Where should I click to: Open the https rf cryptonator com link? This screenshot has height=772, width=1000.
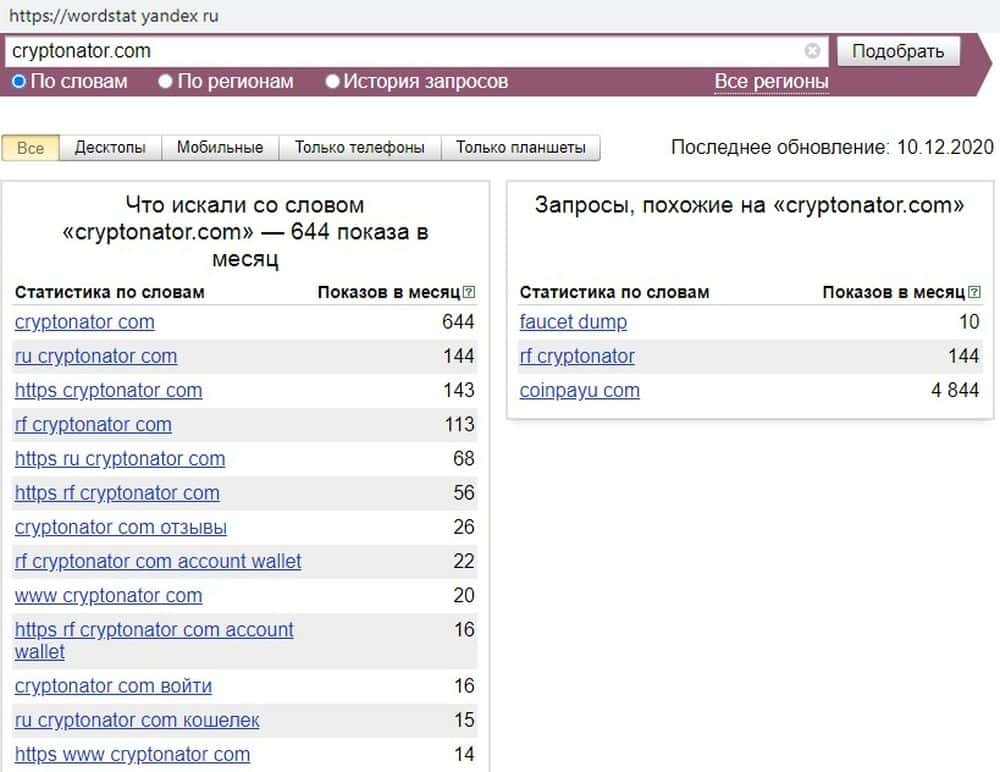[x=117, y=493]
